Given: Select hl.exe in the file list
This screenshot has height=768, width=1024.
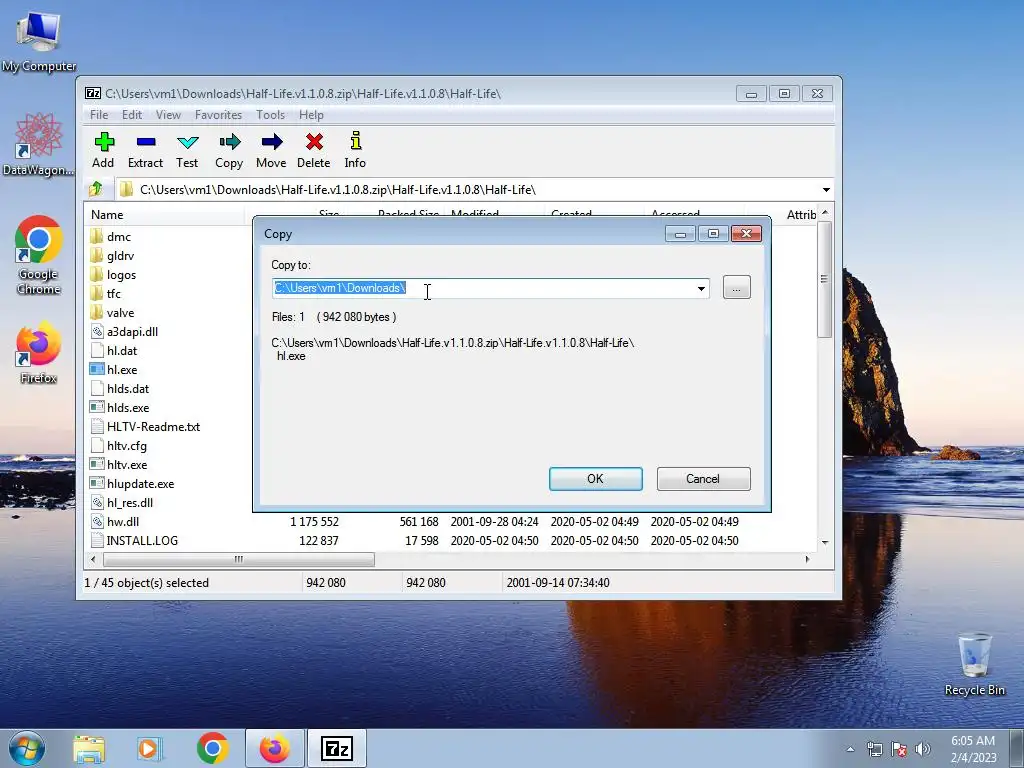Looking at the screenshot, I should coord(114,369).
